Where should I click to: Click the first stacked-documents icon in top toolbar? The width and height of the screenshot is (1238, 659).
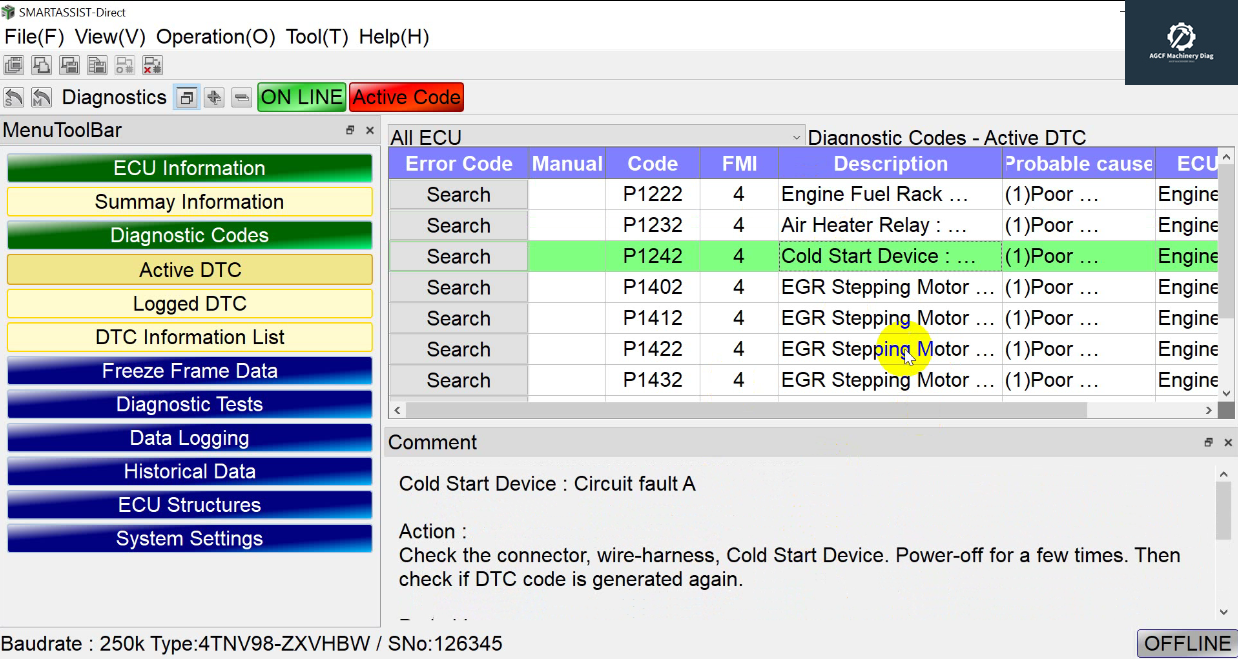pos(14,66)
